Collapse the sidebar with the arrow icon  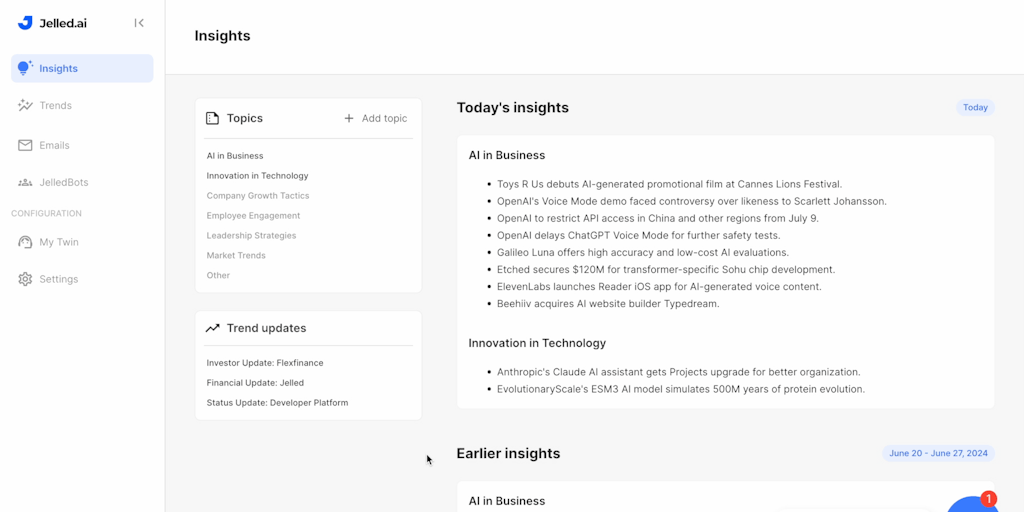pos(139,23)
